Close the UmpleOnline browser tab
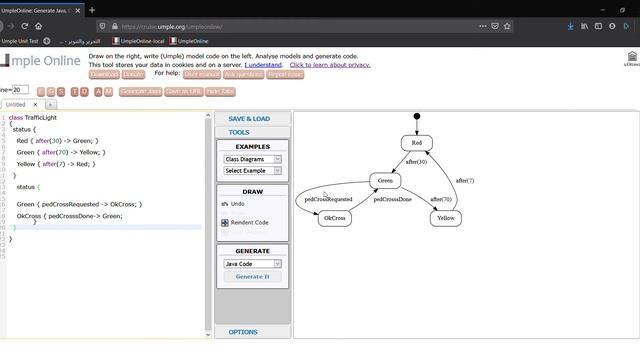Image resolution: width=640 pixels, height=360 pixels. [x=78, y=11]
